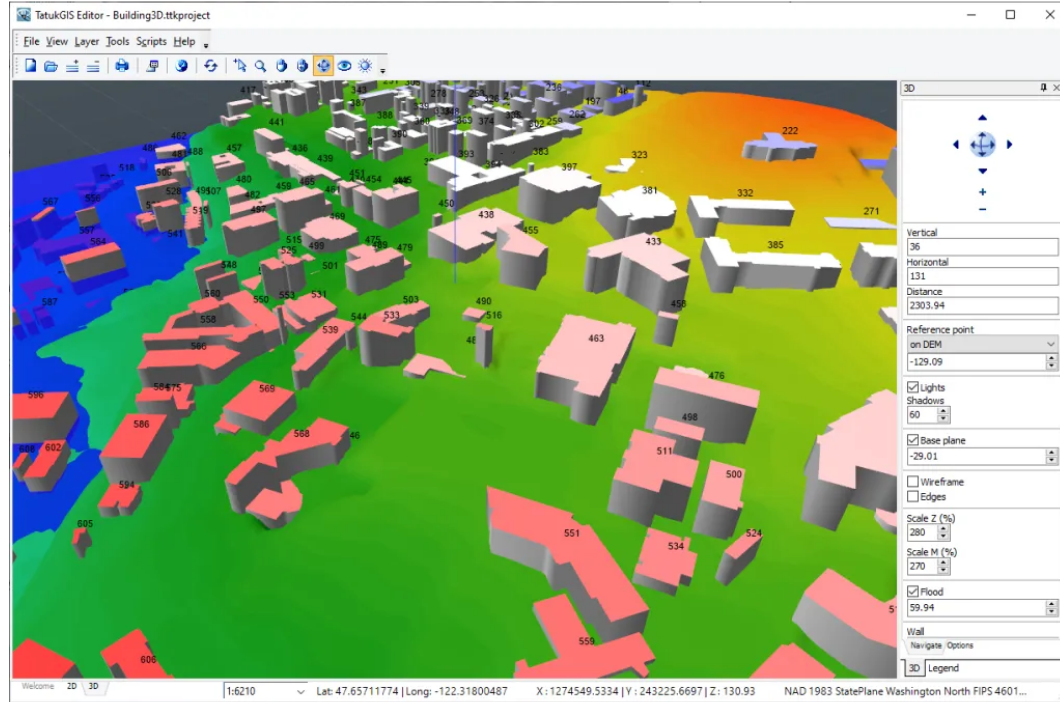Click the plus zoom-in button in 3D panel
The image size is (1060, 702).
pos(982,192)
